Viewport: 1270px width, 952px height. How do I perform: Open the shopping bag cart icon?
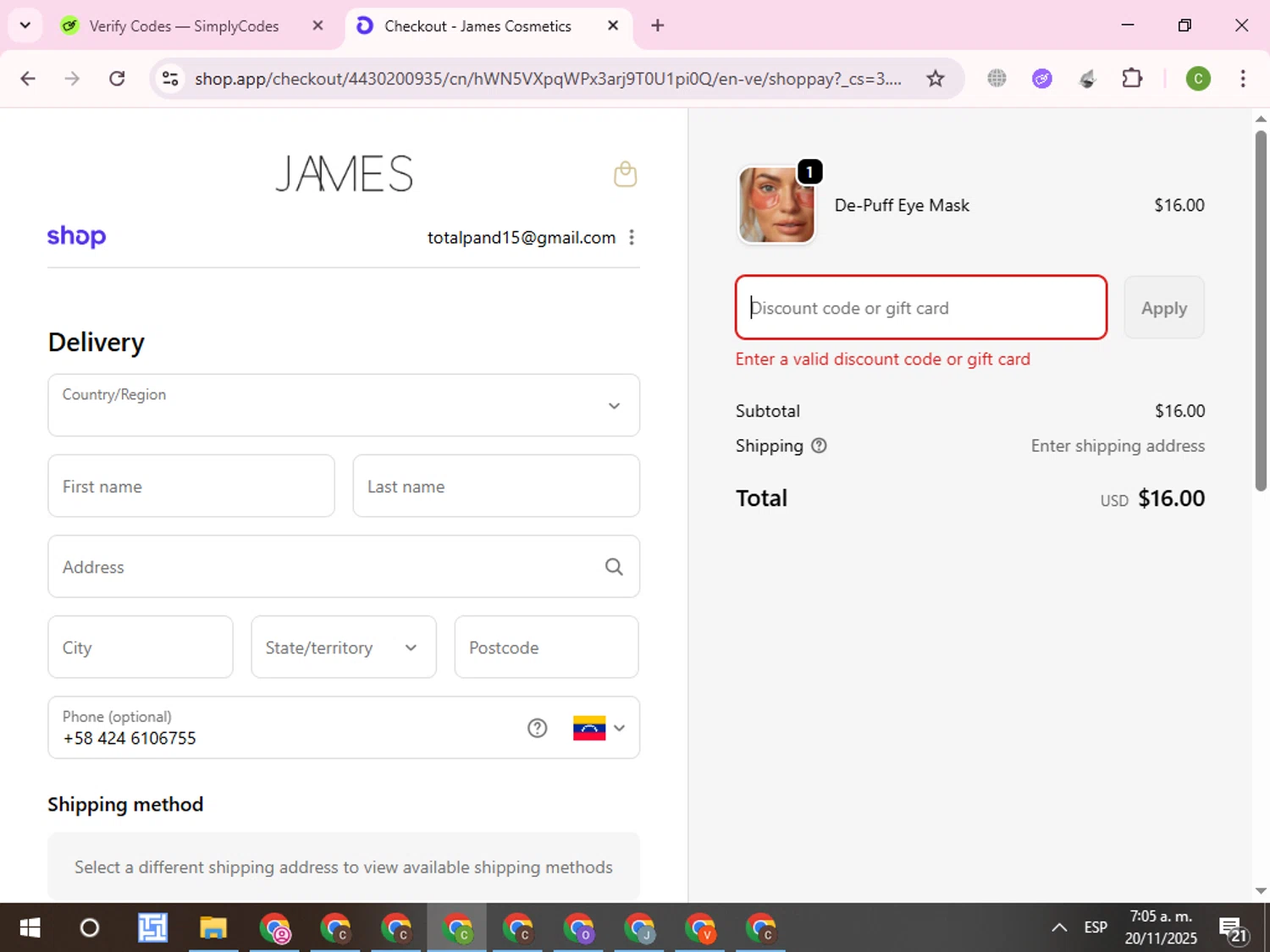[625, 174]
